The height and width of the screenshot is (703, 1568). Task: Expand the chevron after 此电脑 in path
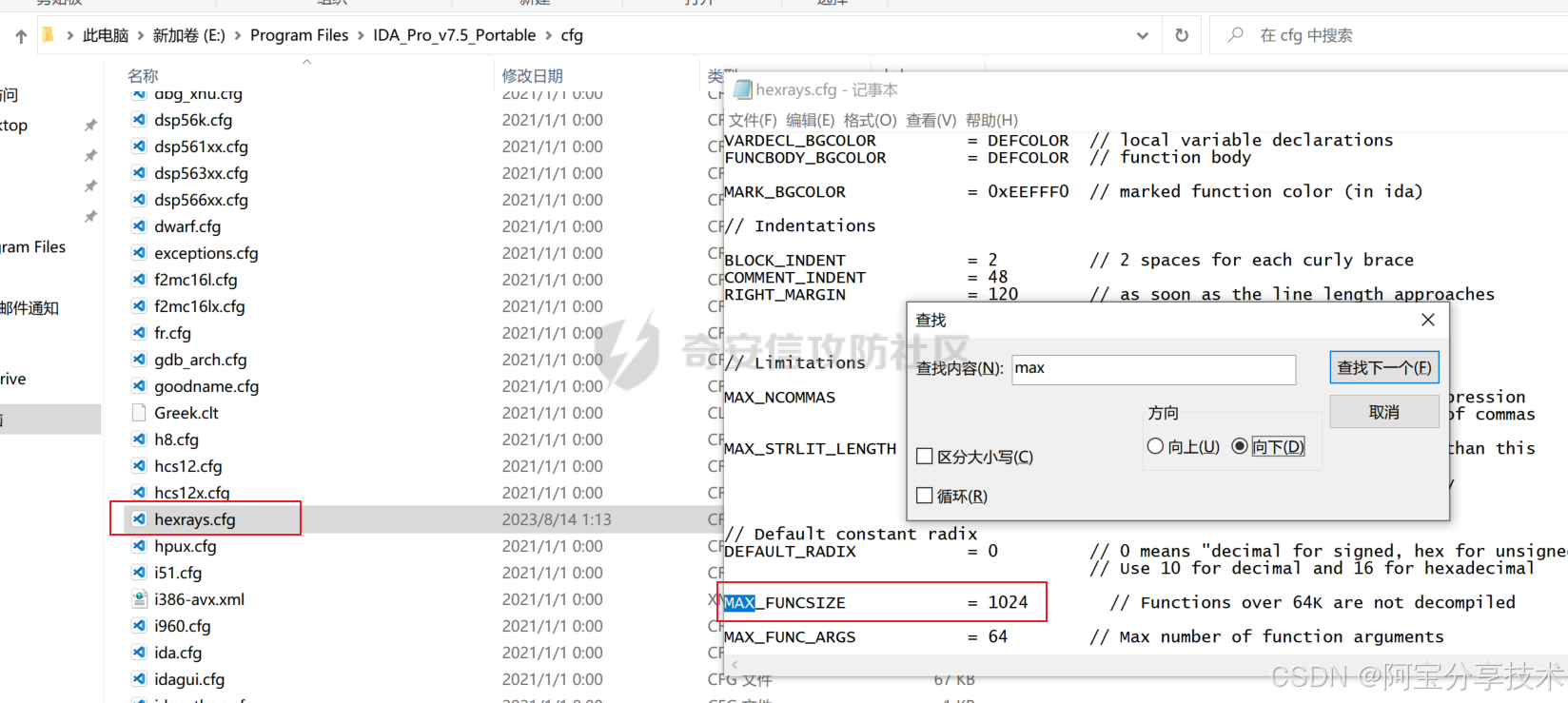(141, 36)
